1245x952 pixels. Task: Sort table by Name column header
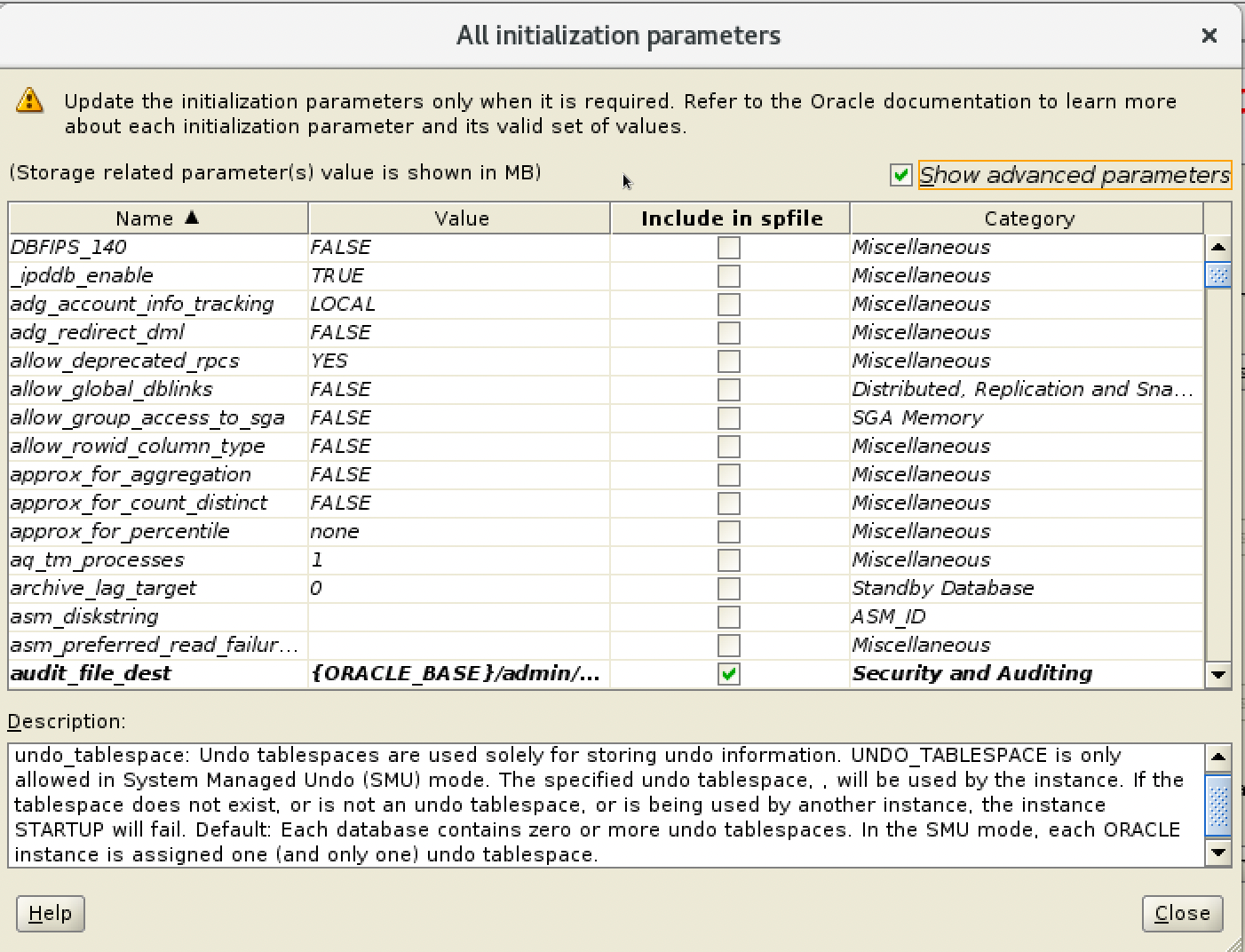(158, 218)
